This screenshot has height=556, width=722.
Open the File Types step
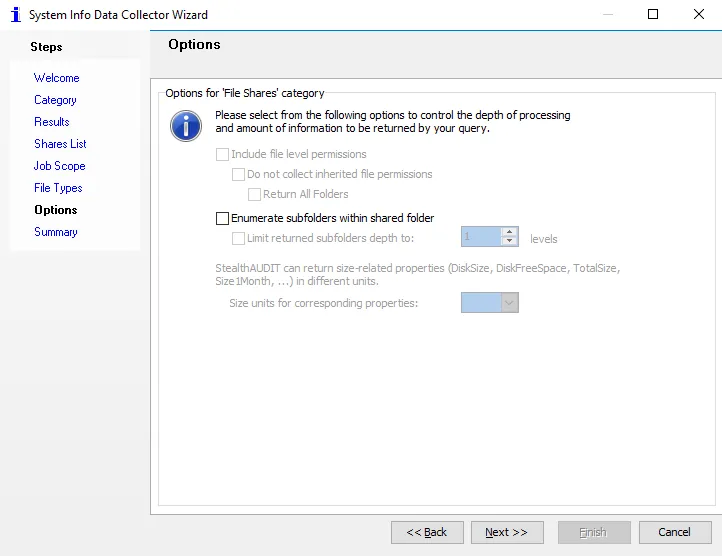coord(58,188)
